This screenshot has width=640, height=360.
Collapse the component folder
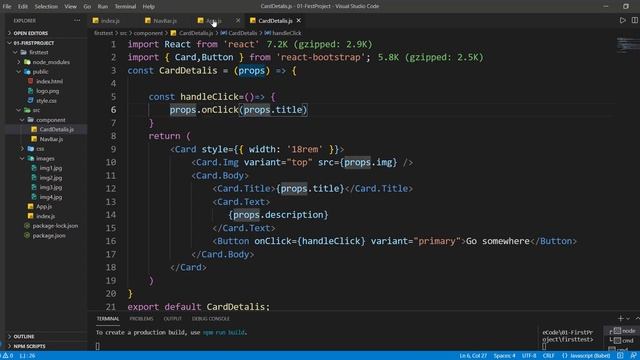tap(51, 120)
